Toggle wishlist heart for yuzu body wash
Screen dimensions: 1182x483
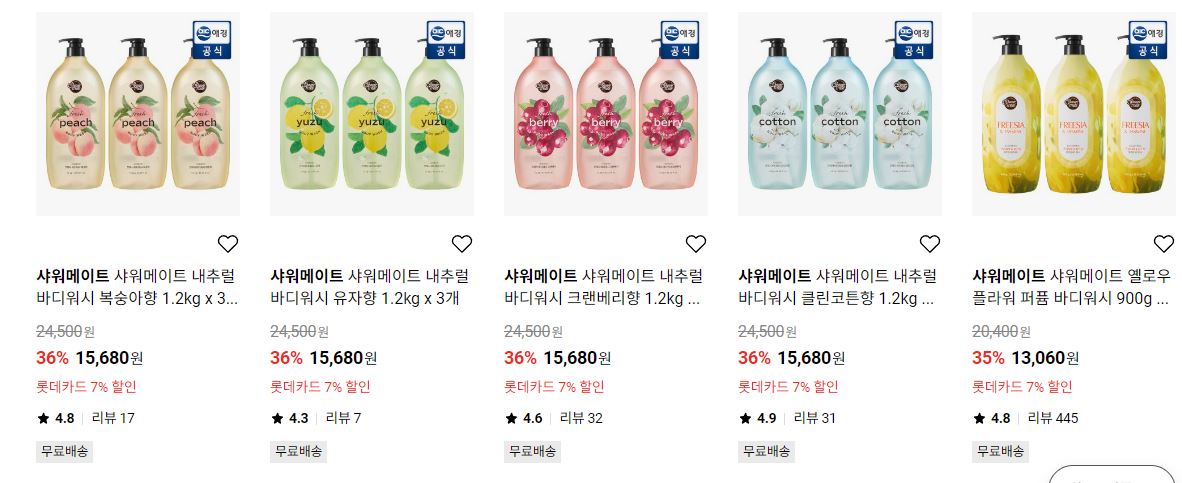[461, 243]
